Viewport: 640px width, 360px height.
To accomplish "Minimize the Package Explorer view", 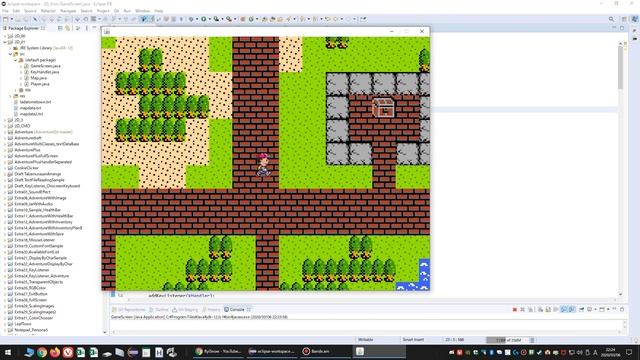I will [x=94, y=28].
